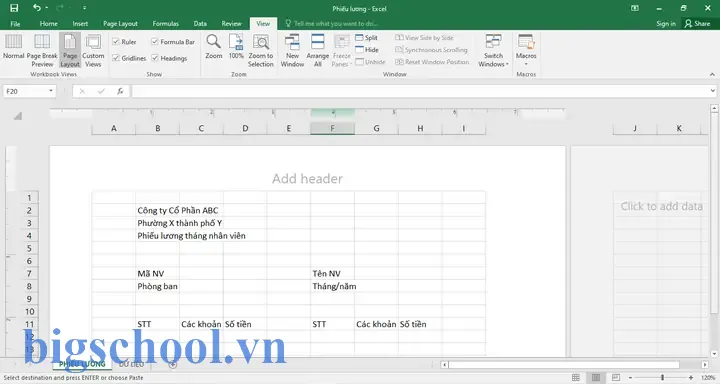Open the Zoom dialog
720x384 pixels.
coord(214,47)
